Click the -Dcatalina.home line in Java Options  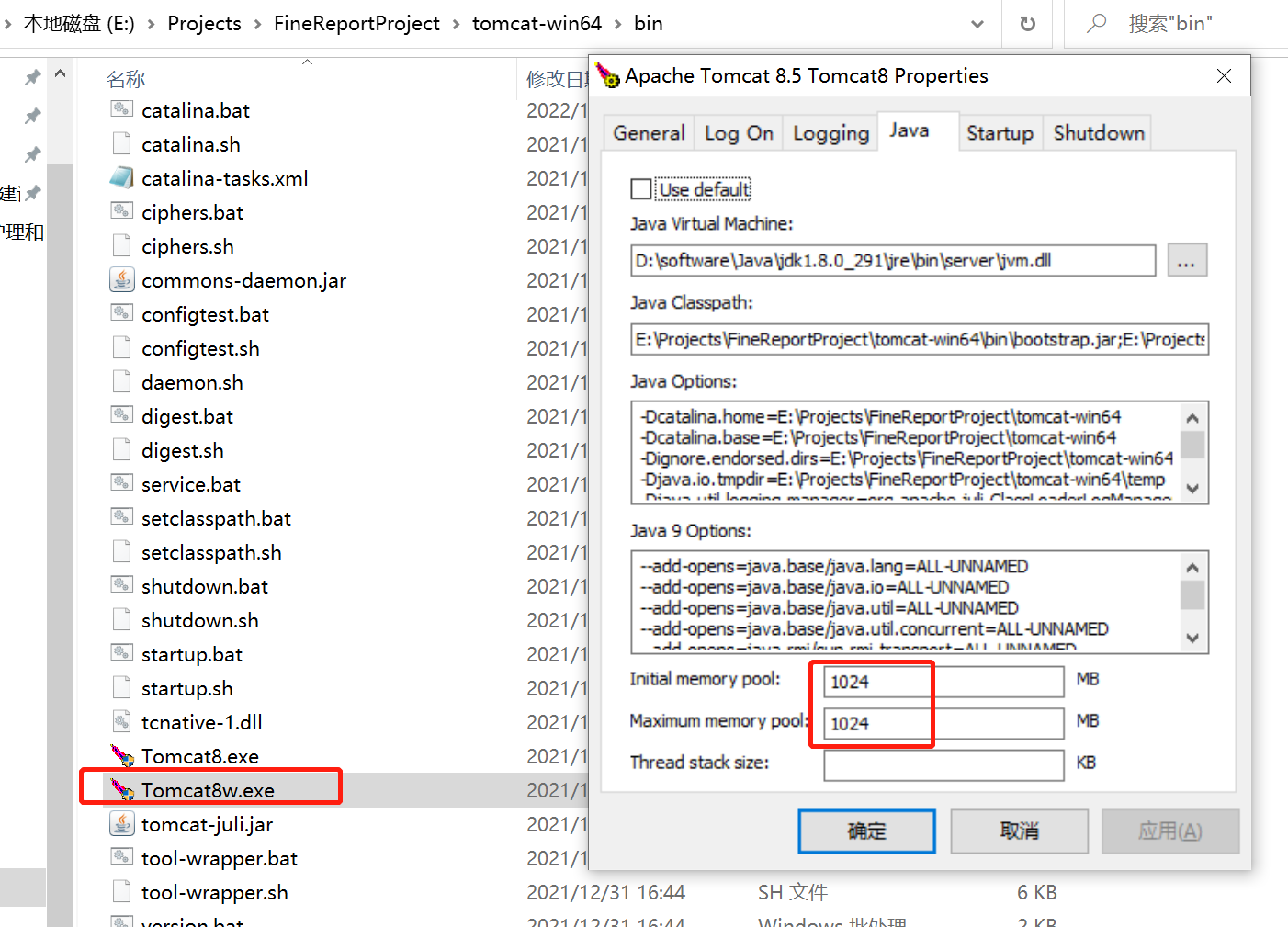881,417
